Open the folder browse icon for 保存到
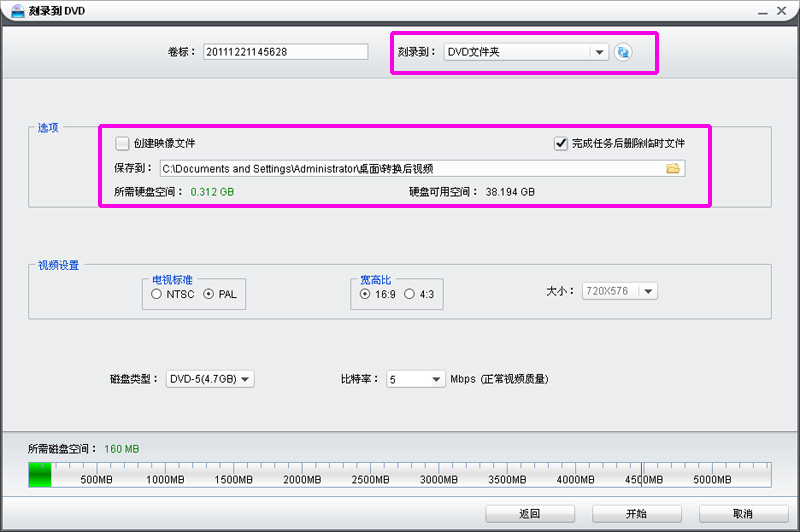This screenshot has width=800, height=532. [673, 168]
